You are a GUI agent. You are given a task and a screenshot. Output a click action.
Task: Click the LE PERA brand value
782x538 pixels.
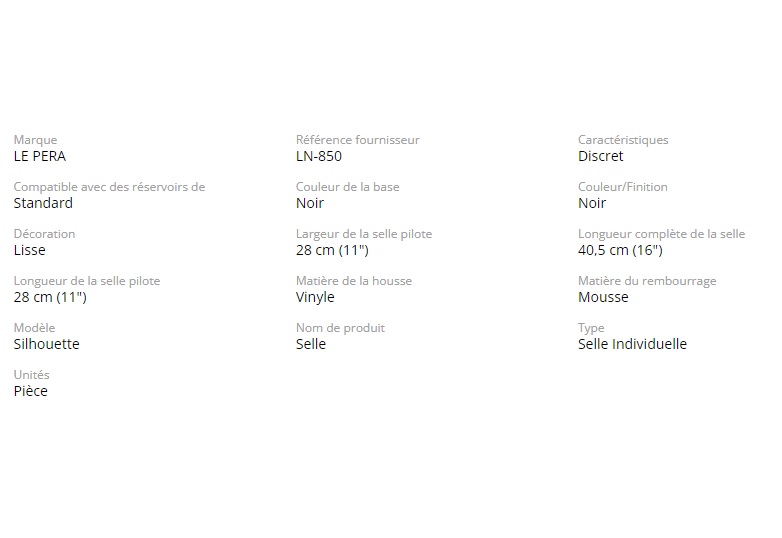40,156
